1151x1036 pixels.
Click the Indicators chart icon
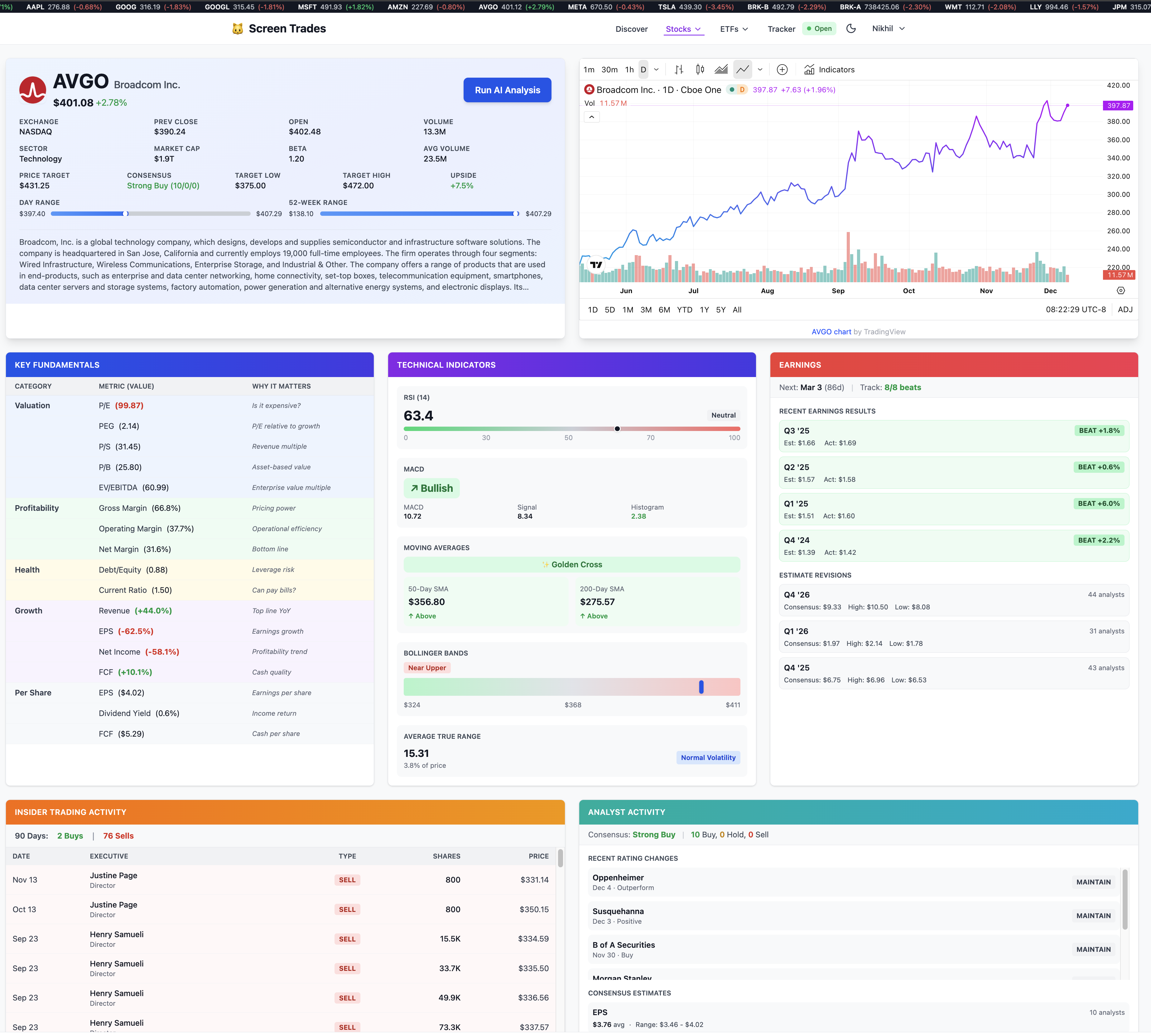(809, 70)
